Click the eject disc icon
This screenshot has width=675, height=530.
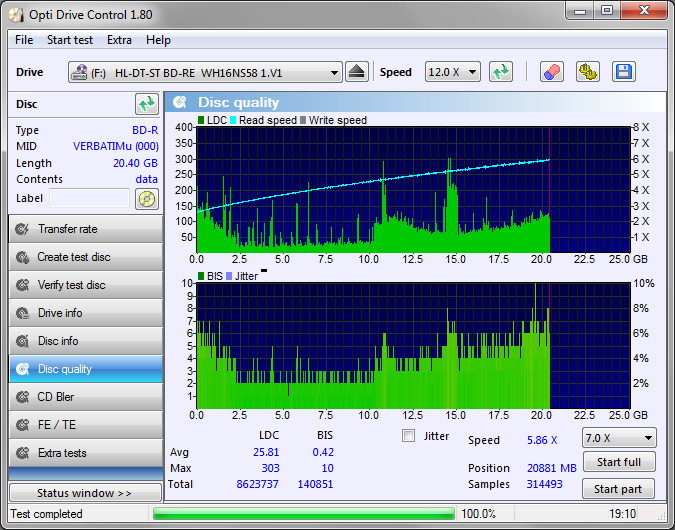(358, 72)
